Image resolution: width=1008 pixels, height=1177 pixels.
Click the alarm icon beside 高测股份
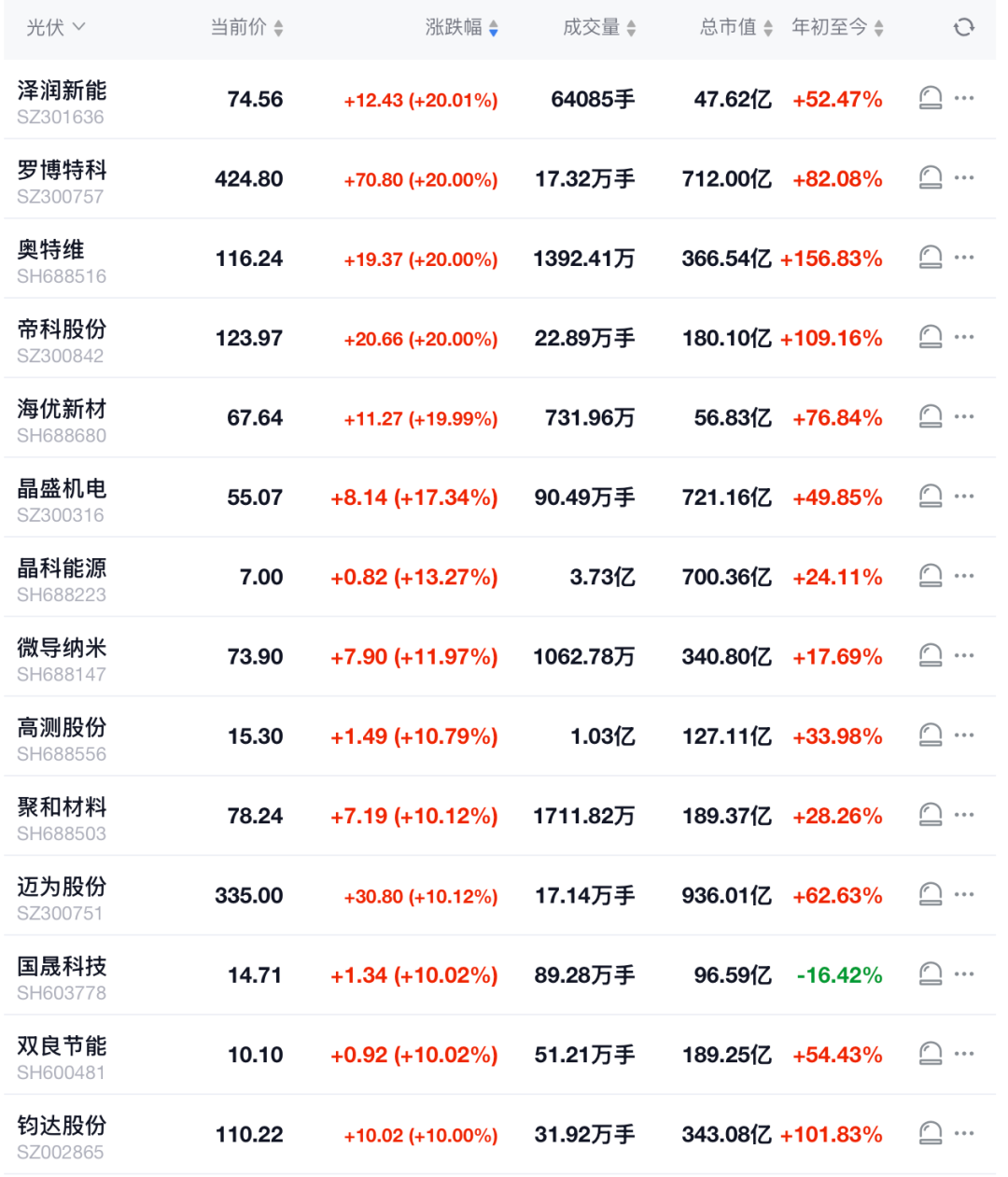pos(929,735)
